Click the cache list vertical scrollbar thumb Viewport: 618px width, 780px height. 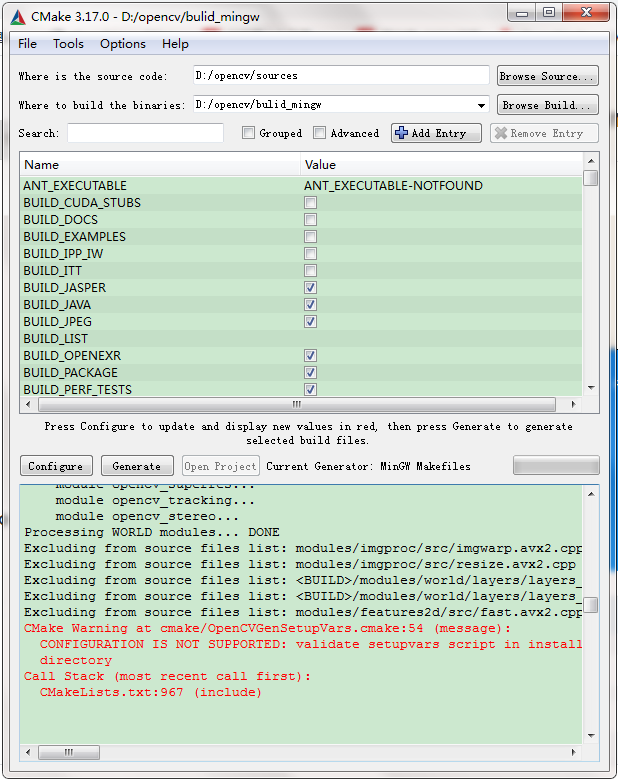click(x=591, y=178)
